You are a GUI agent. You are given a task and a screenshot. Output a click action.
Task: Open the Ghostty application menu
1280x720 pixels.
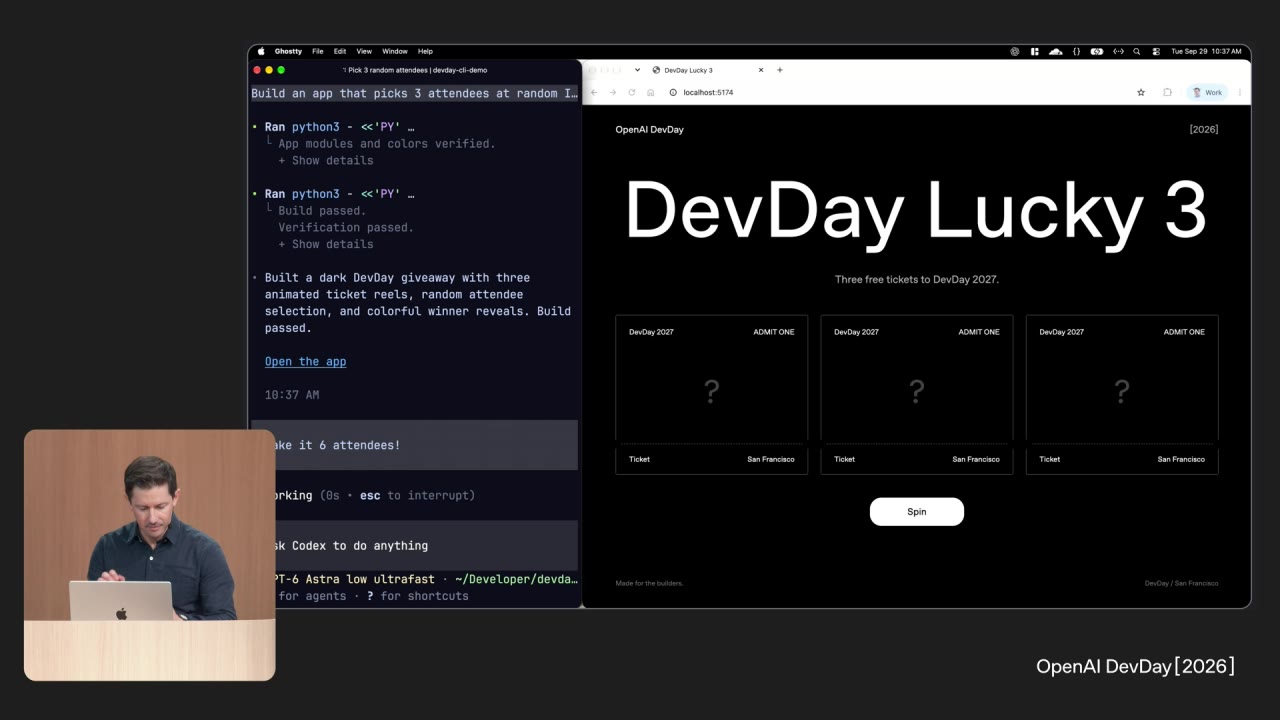(288, 51)
